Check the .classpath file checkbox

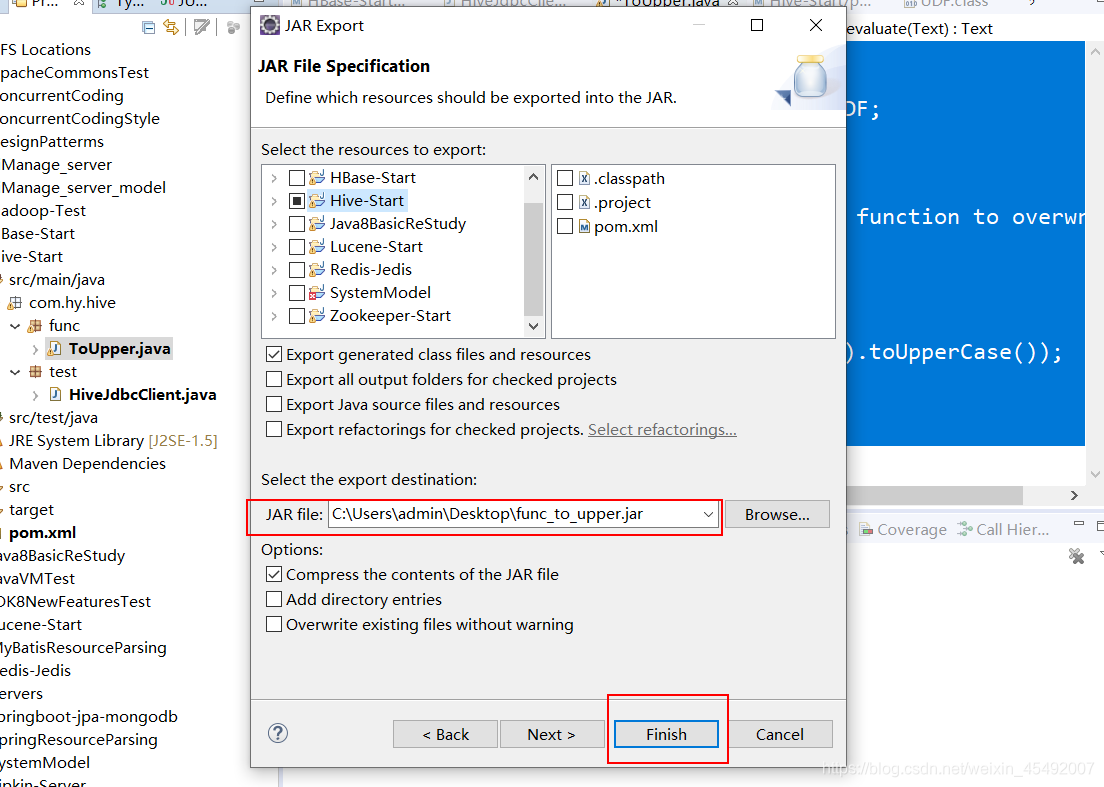565,179
